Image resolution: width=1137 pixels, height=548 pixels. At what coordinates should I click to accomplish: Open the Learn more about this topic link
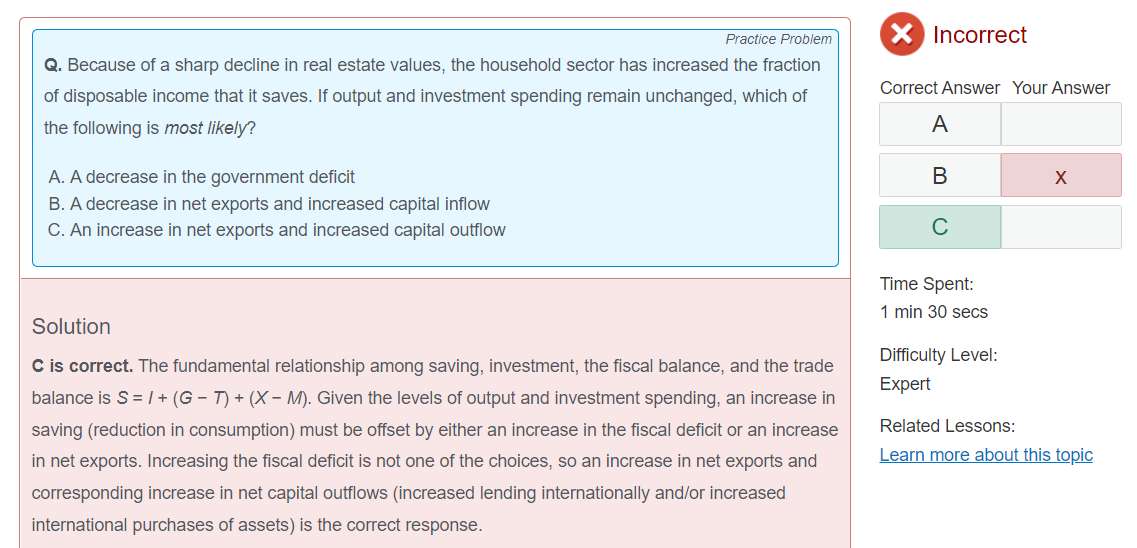click(986, 455)
